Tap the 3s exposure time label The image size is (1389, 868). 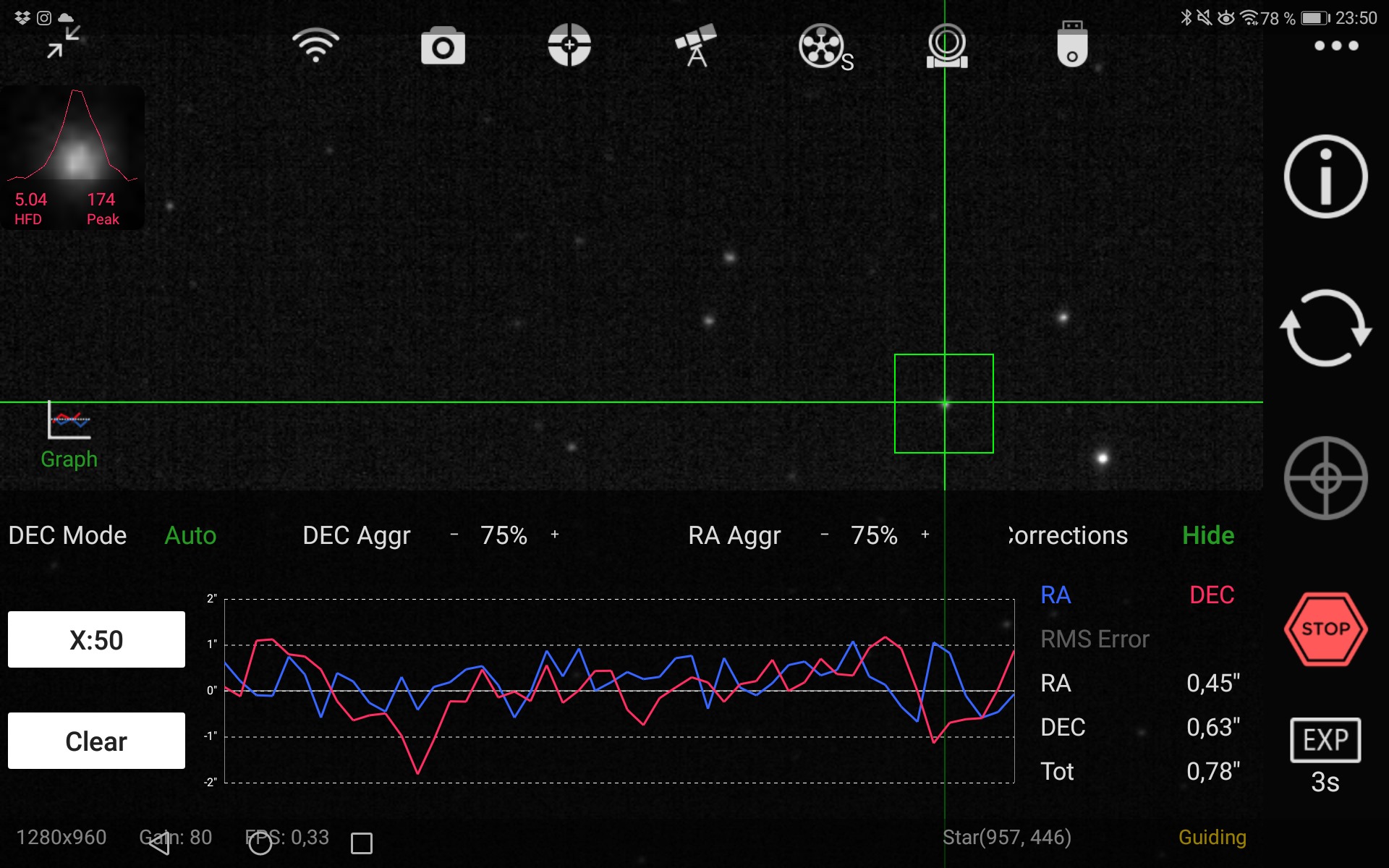(x=1325, y=782)
